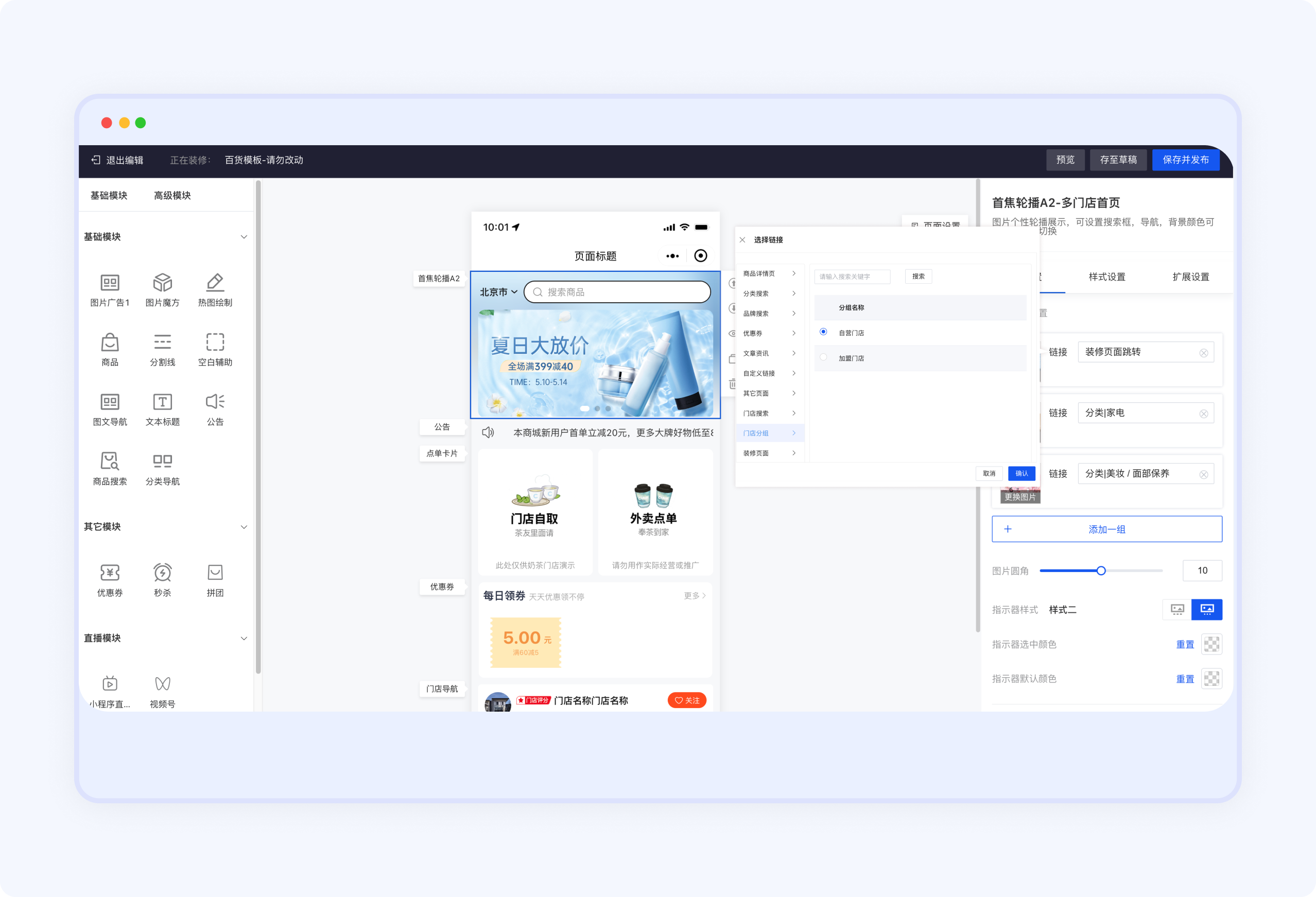Viewport: 1316px width, 897px height.
Task: Select 门店分组 in link list
Action: click(x=770, y=433)
